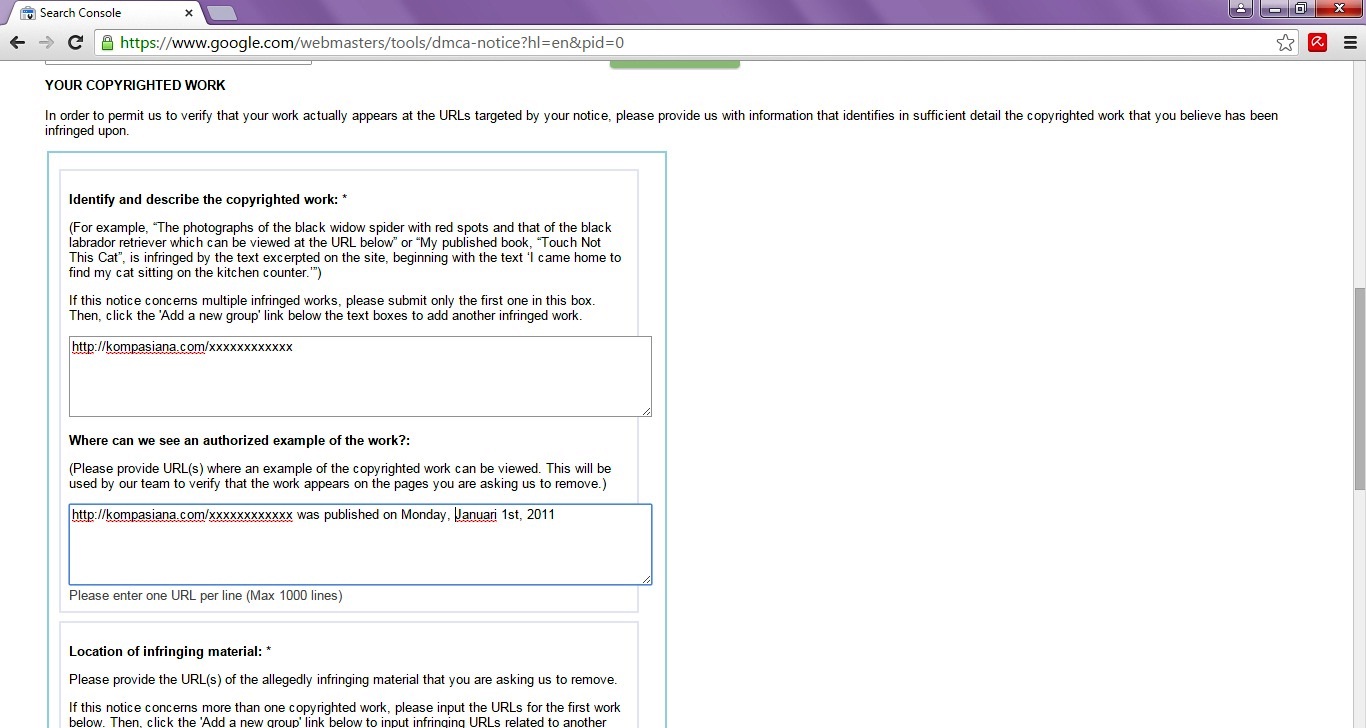Click the resize grip of description box

[x=646, y=411]
